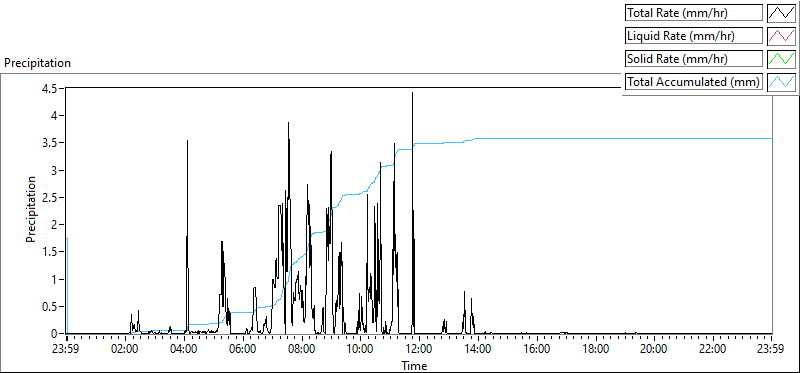
Task: Click the 20:00 time tick label
Action: click(x=654, y=350)
